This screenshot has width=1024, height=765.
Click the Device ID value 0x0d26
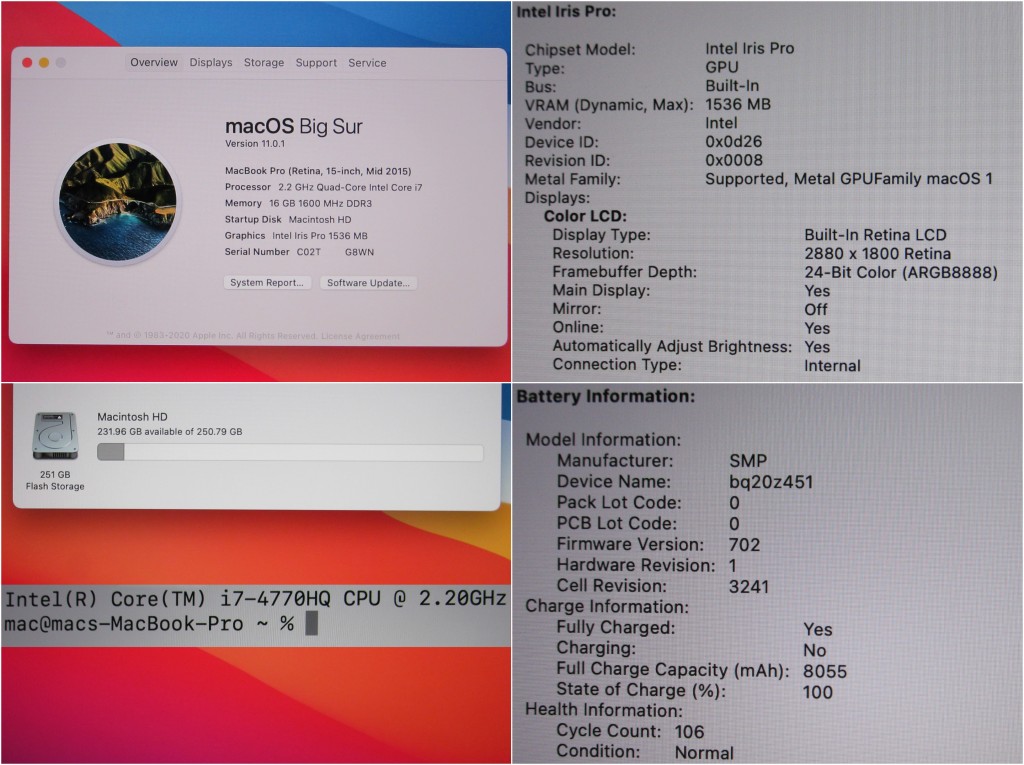(x=733, y=142)
